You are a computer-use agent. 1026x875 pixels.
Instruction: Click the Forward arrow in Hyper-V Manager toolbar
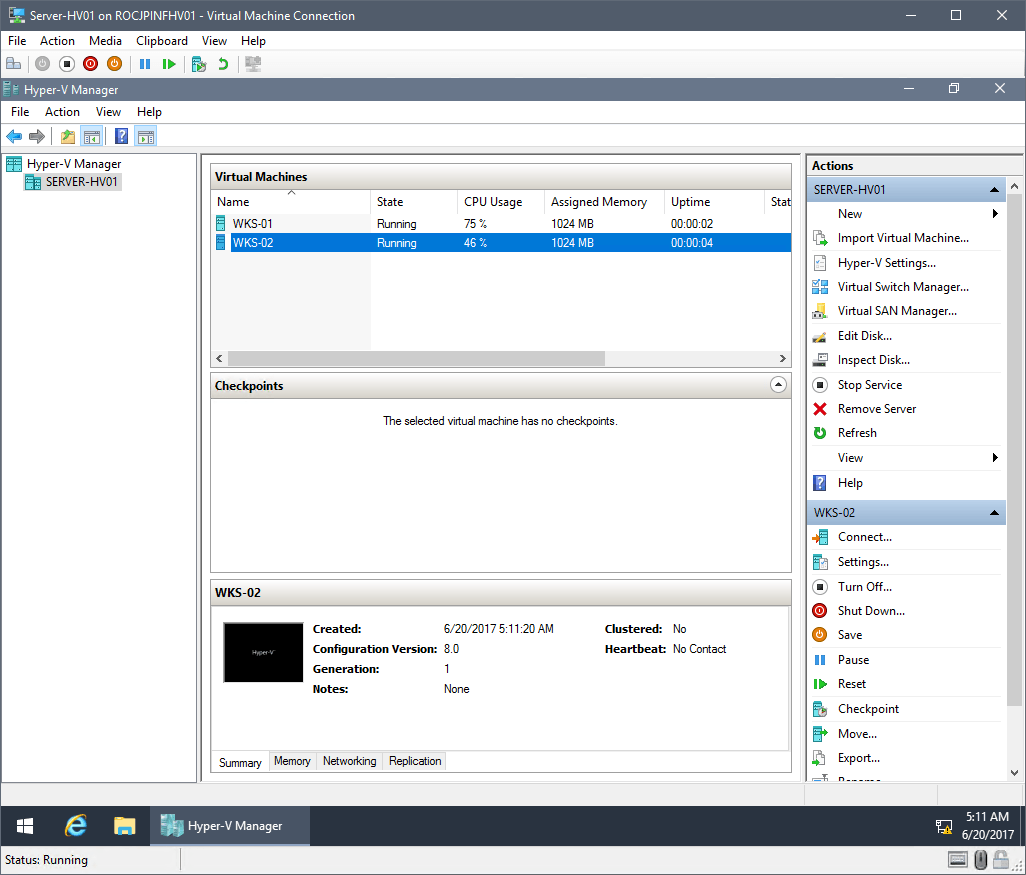(37, 136)
